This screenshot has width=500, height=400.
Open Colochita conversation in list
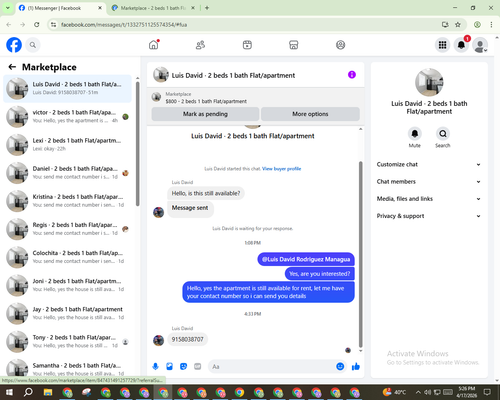pyautogui.click(x=68, y=257)
